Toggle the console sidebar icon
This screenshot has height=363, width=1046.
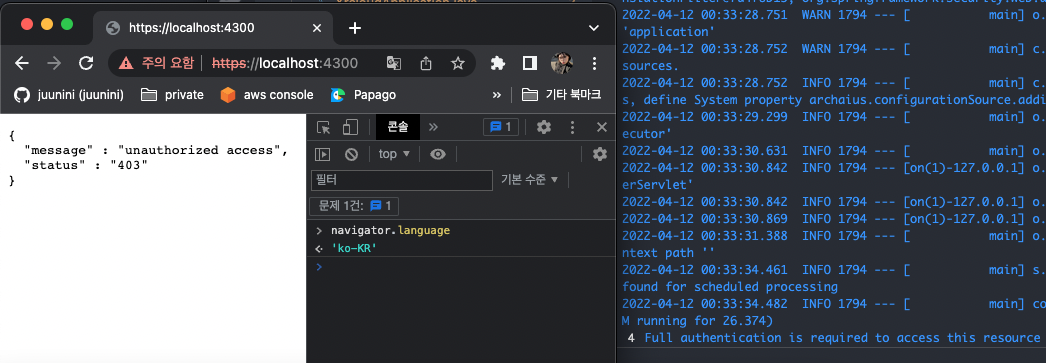(323, 154)
